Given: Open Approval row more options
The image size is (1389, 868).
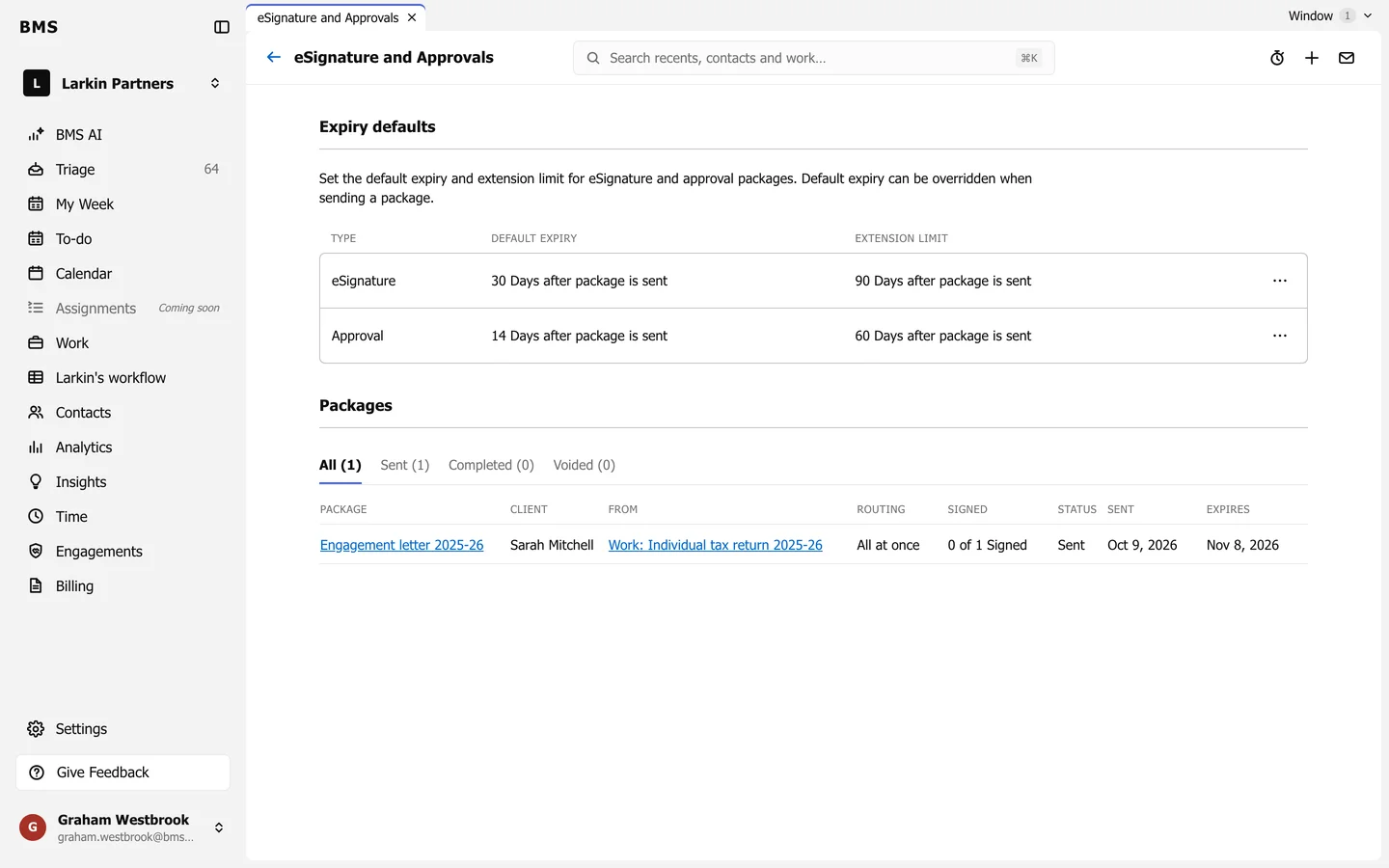Looking at the screenshot, I should coord(1280,336).
